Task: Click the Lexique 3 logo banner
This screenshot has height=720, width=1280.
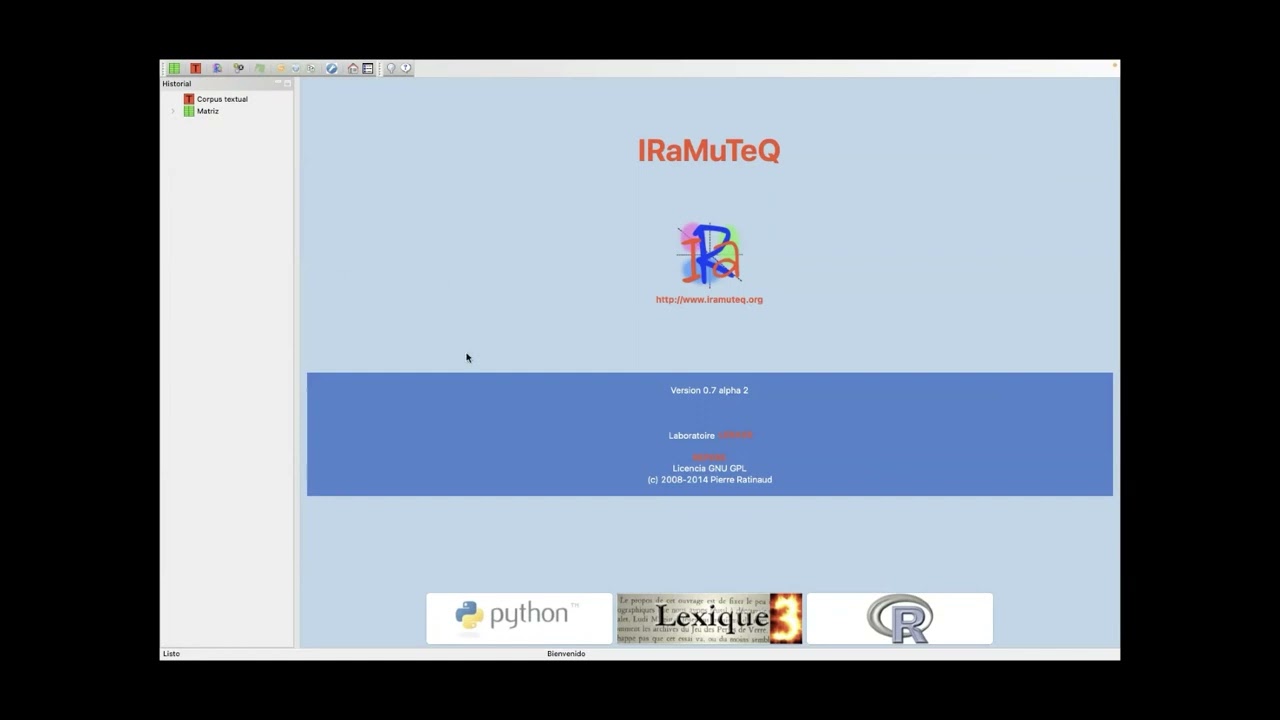Action: 709,618
